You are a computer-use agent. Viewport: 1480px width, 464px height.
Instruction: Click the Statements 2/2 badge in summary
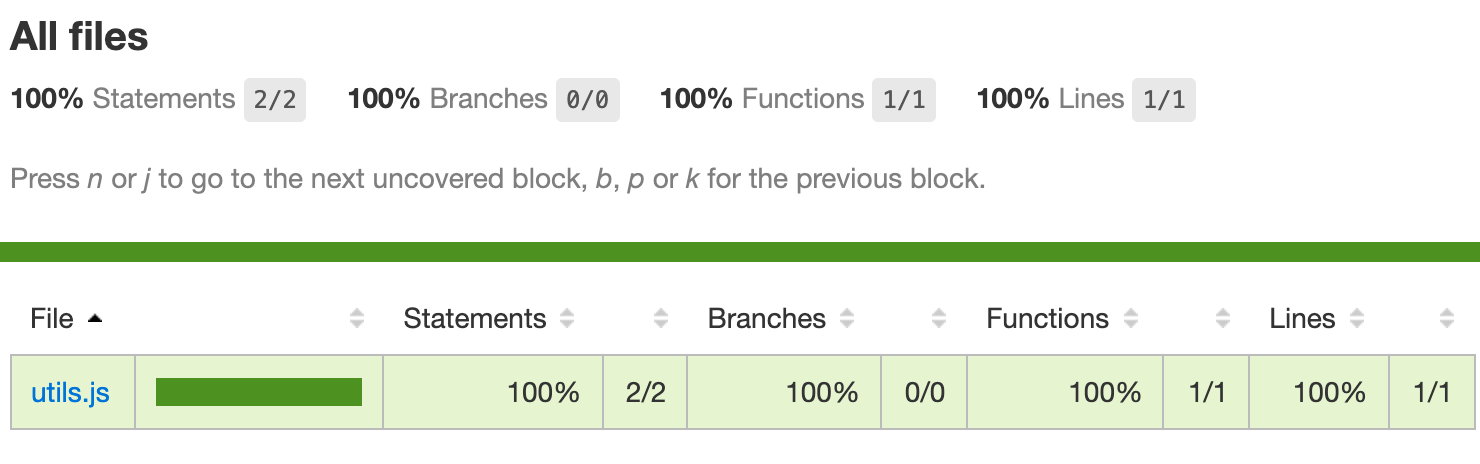pyautogui.click(x=275, y=100)
